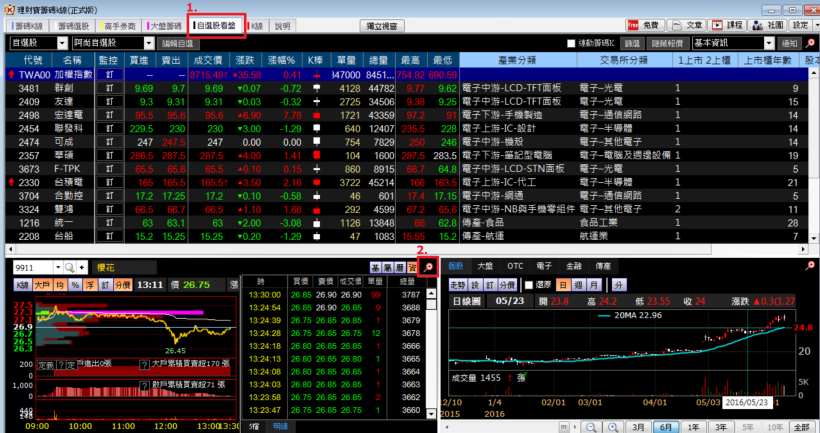Enable the 連動籌碼K checkbox
The image size is (820, 433).
tap(571, 44)
